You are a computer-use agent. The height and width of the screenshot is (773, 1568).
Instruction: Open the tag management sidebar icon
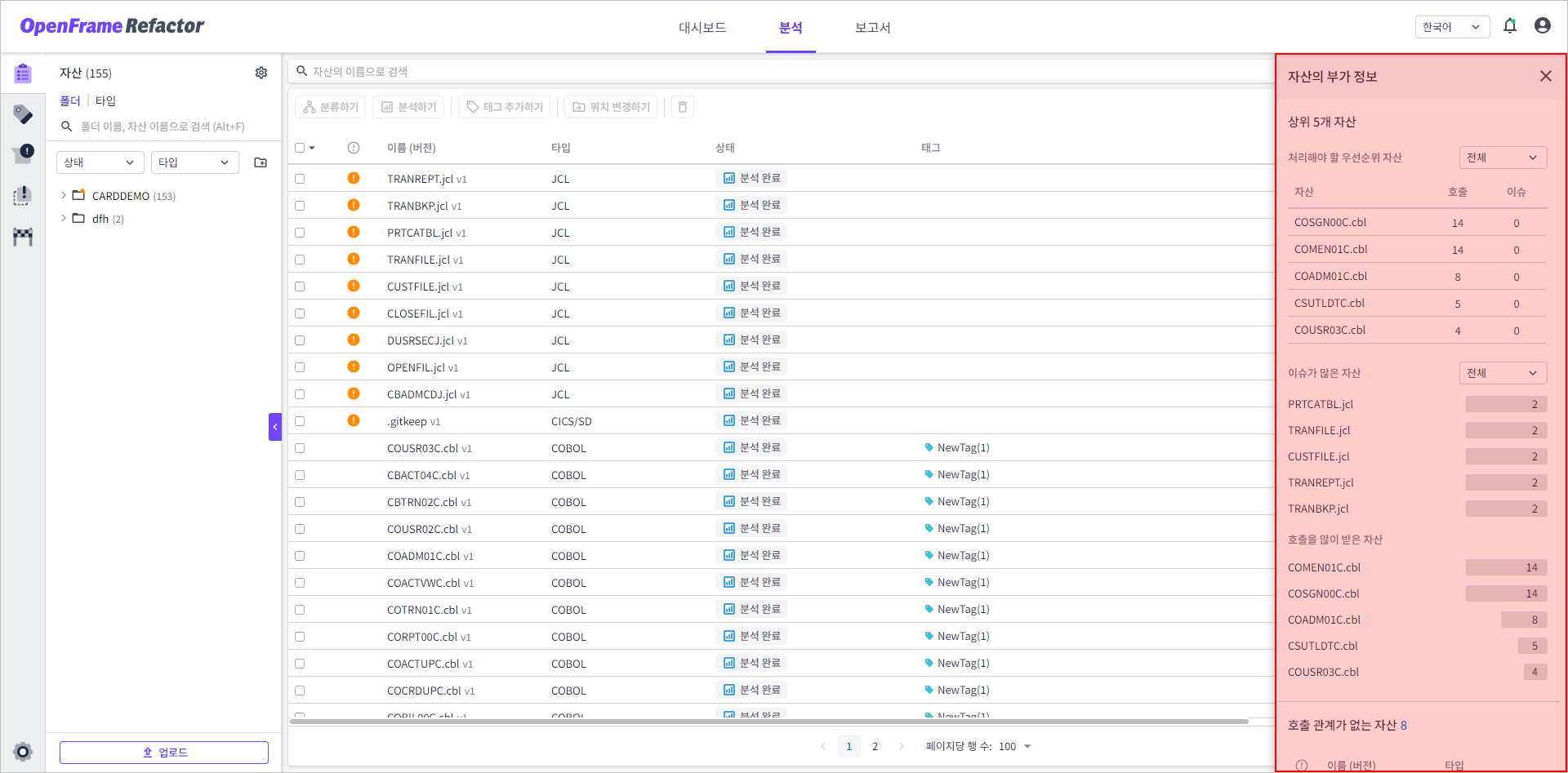click(x=23, y=114)
